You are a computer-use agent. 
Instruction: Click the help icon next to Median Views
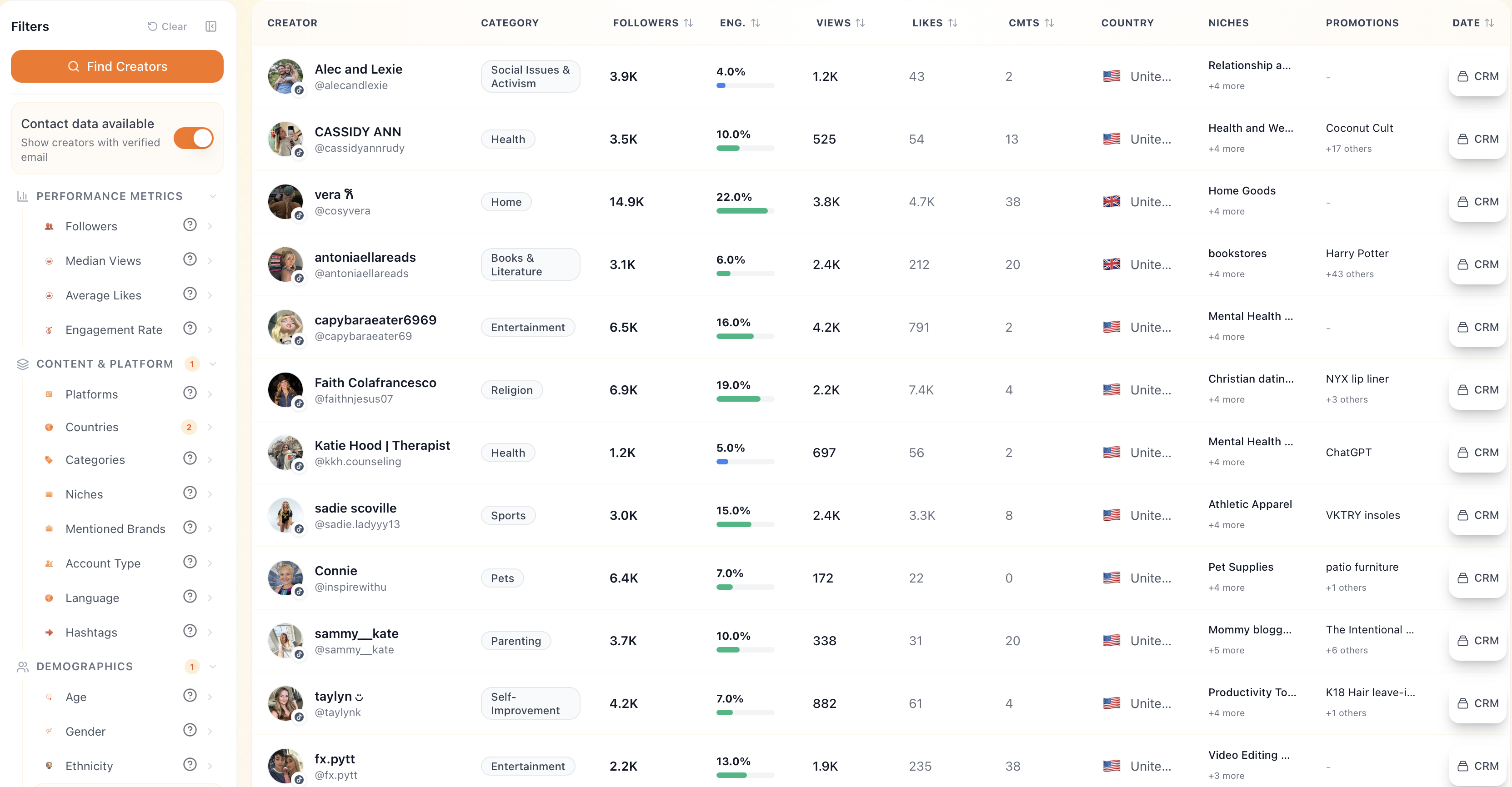[x=189, y=259]
